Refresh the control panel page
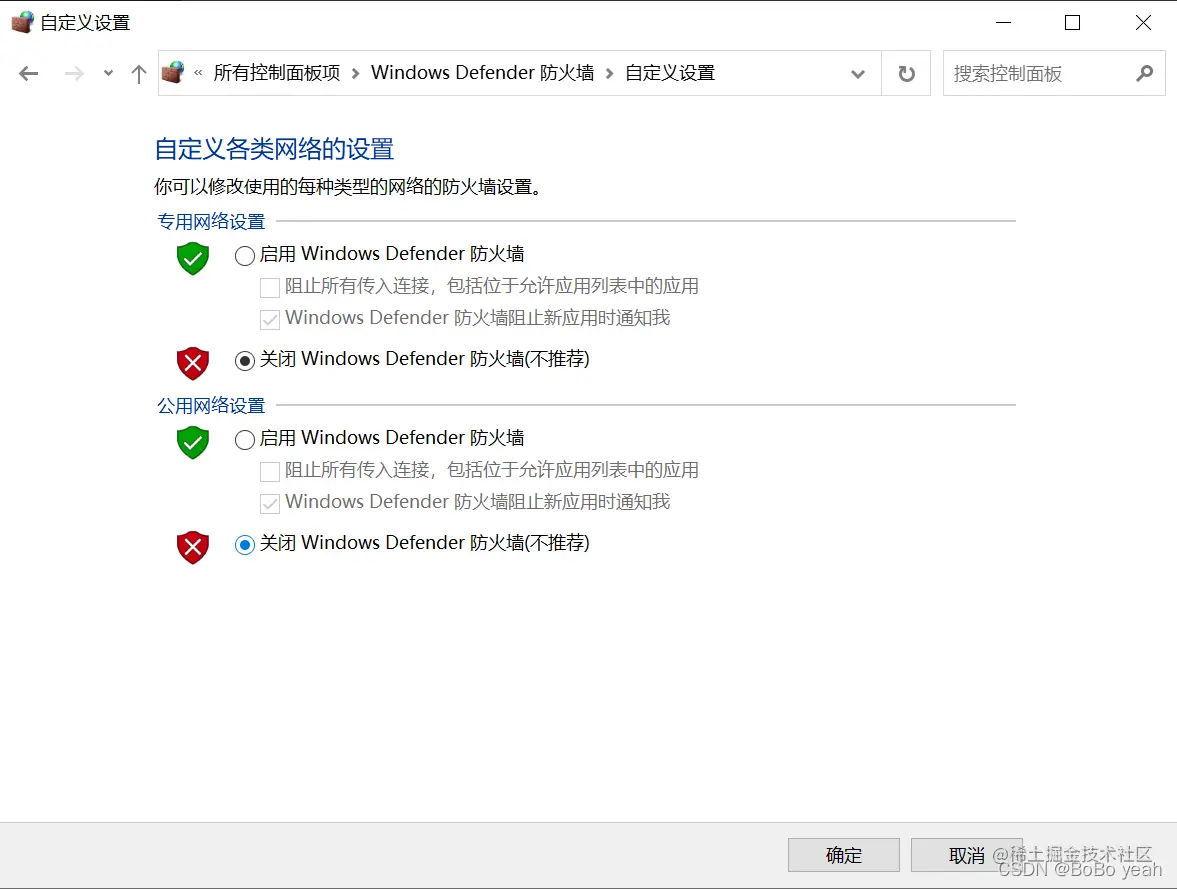Image resolution: width=1177 pixels, height=889 pixels. pos(906,74)
